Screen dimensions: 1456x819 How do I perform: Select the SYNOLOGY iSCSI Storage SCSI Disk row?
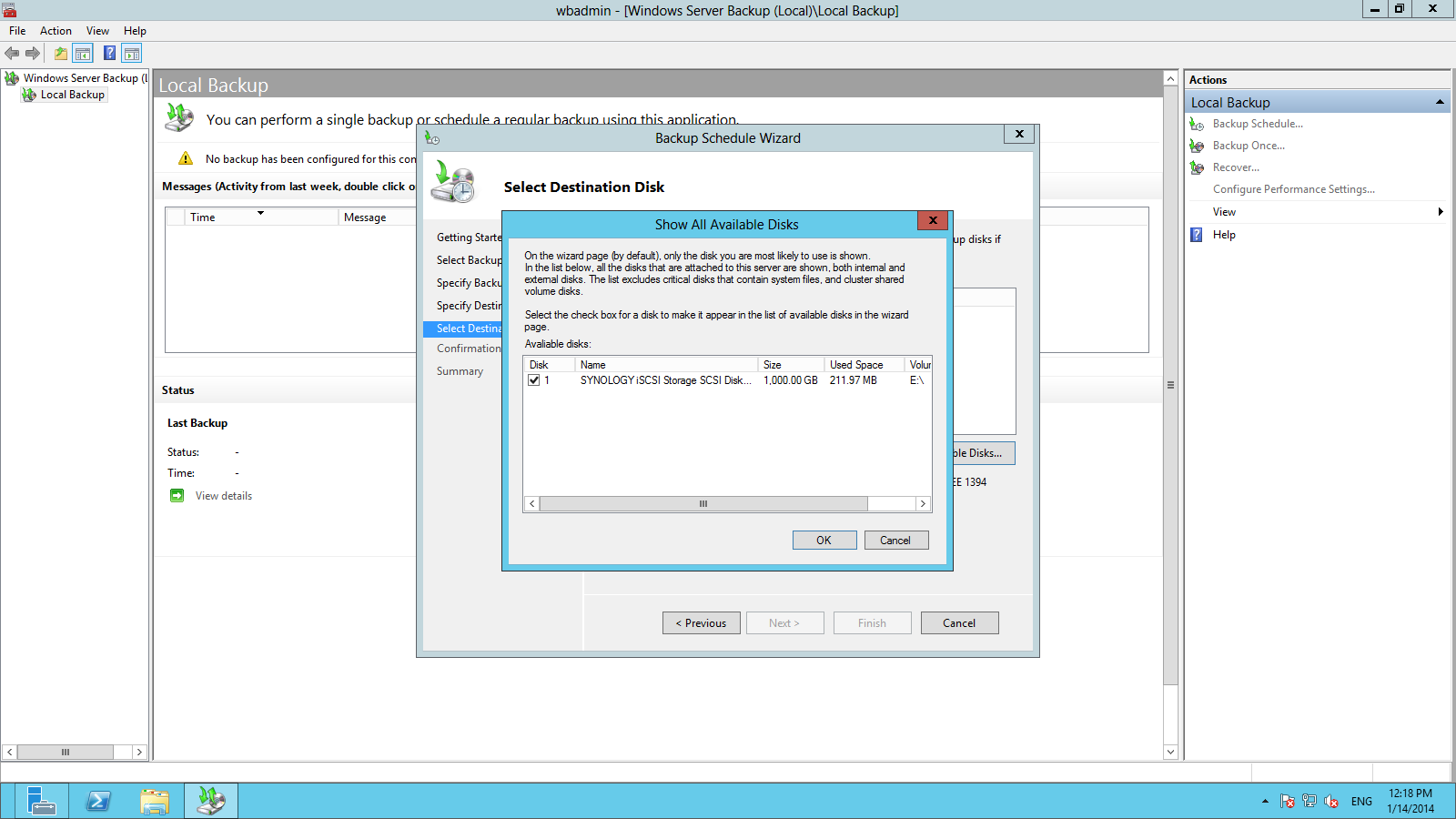click(728, 380)
